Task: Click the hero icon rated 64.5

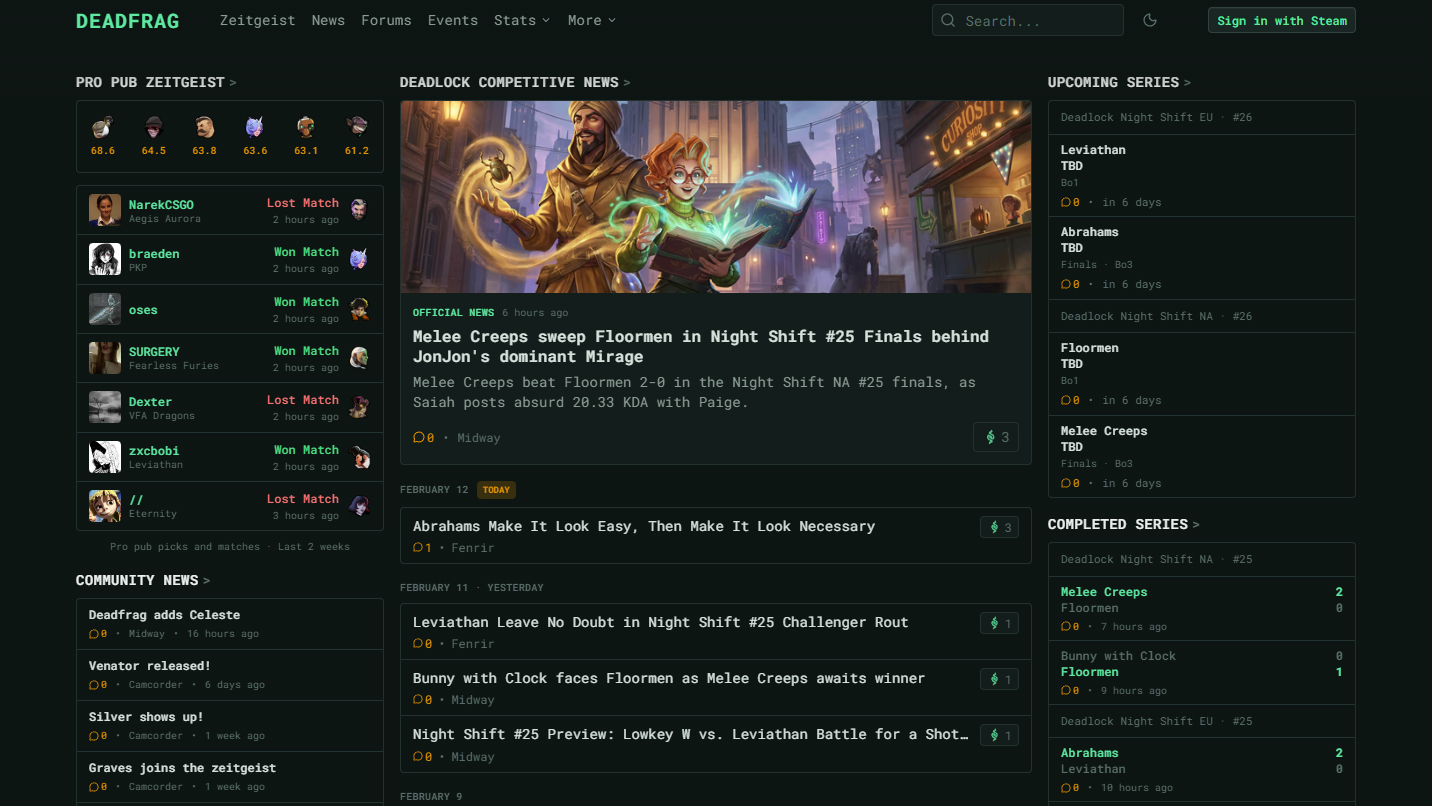Action: tap(153, 127)
